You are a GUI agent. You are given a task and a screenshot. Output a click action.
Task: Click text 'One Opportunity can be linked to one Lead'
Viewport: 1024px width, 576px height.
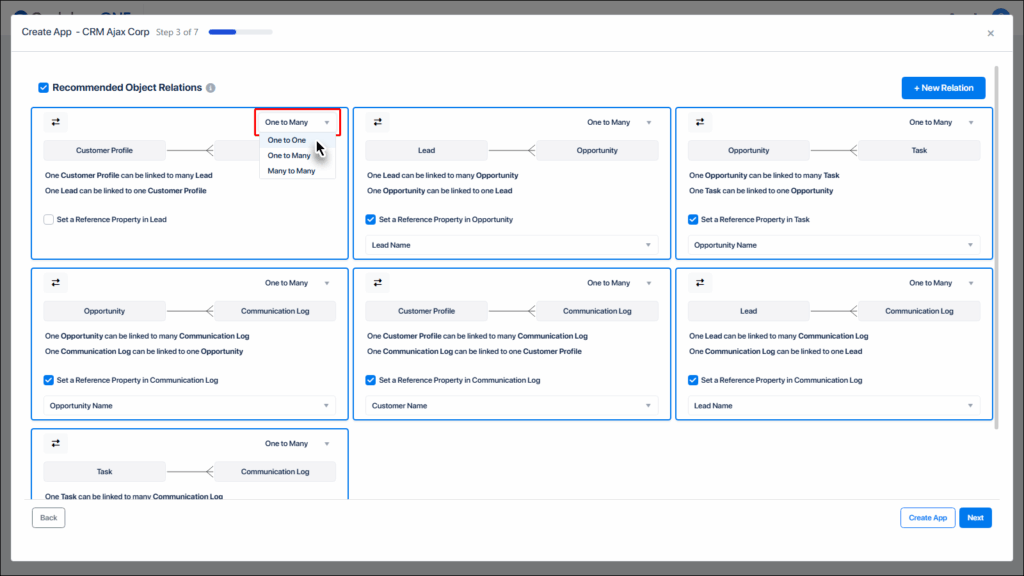coord(440,191)
